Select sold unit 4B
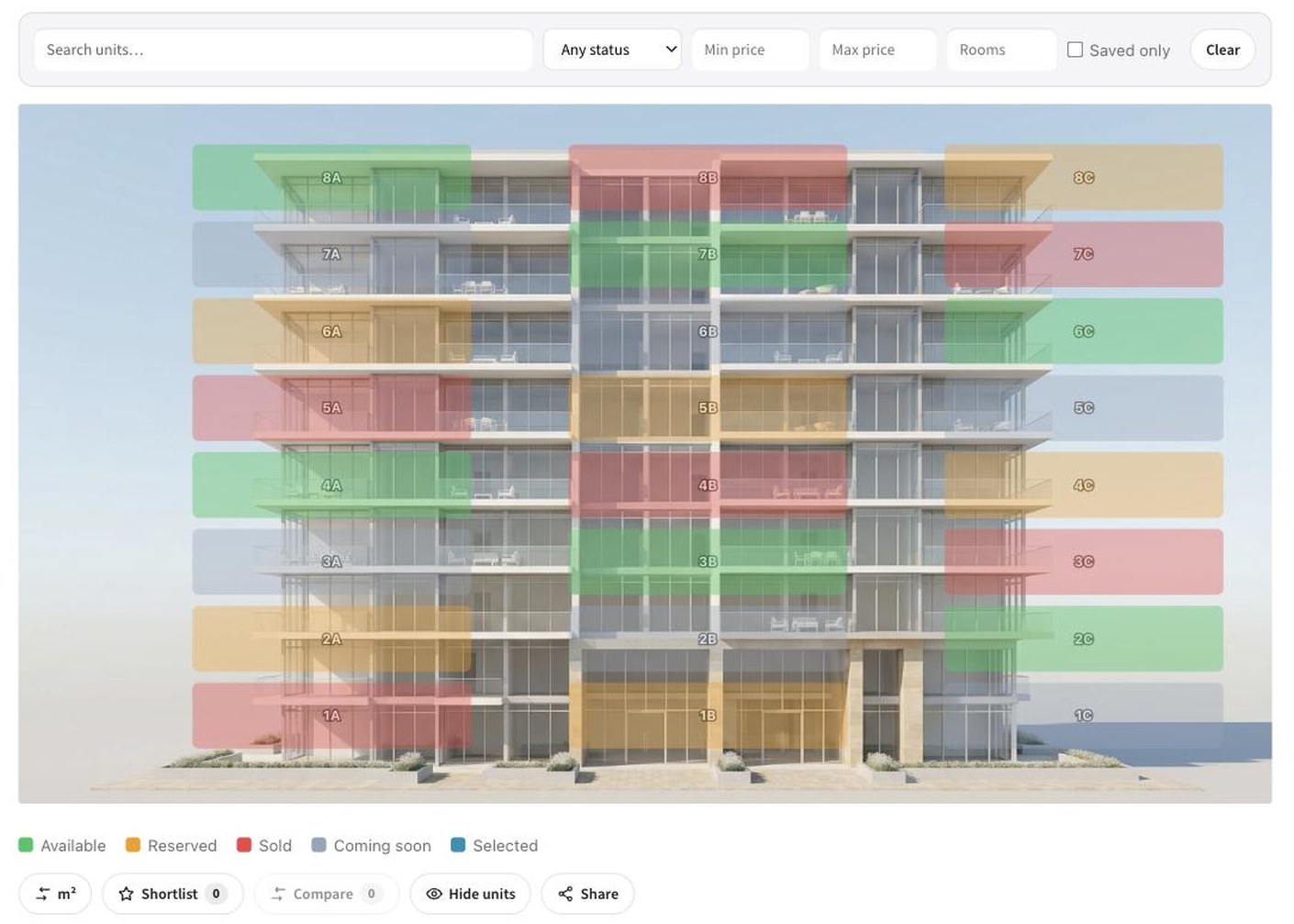This screenshot has height=924, width=1294. [708, 484]
